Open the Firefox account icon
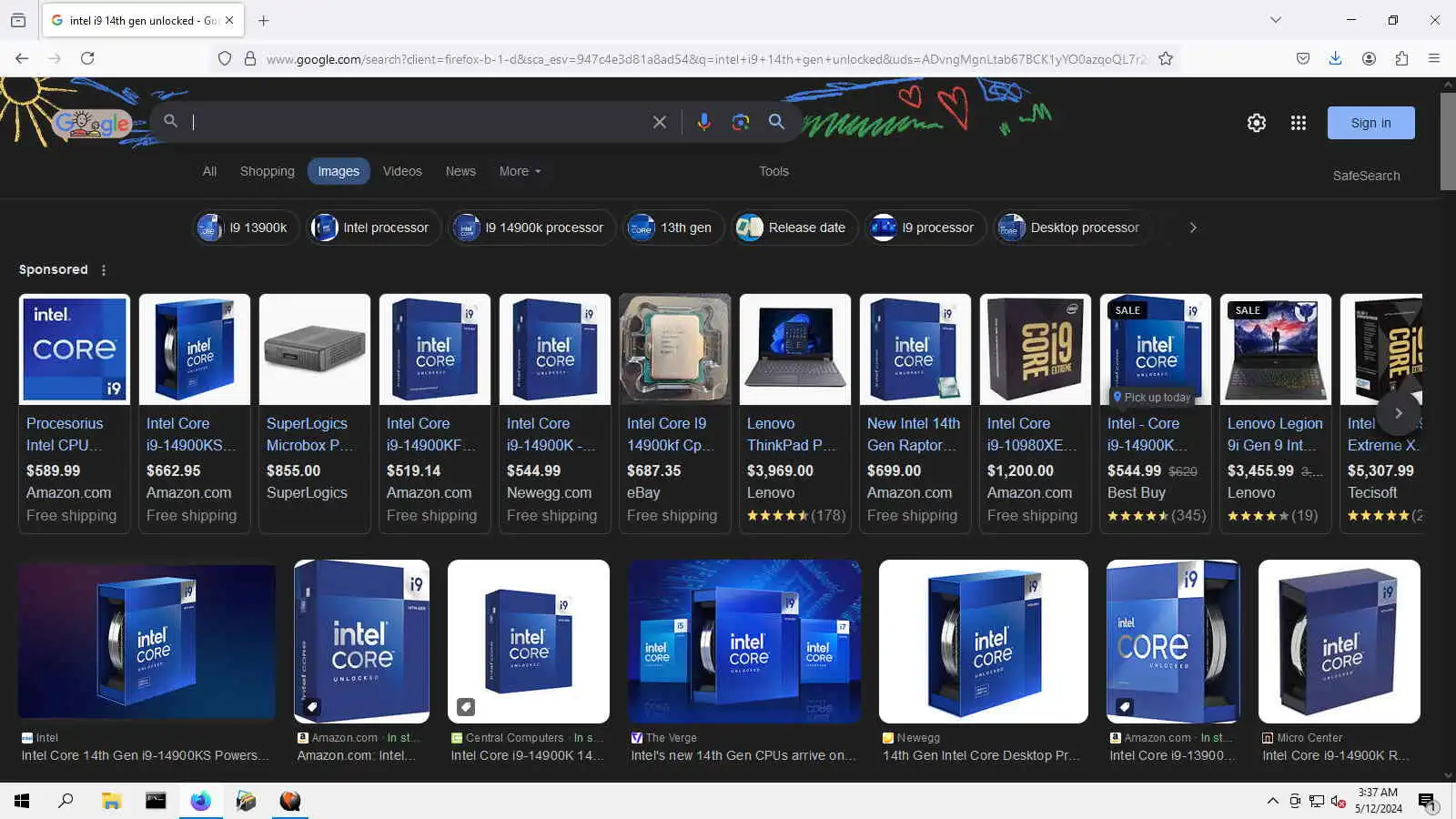This screenshot has width=1456, height=819. [x=1369, y=58]
